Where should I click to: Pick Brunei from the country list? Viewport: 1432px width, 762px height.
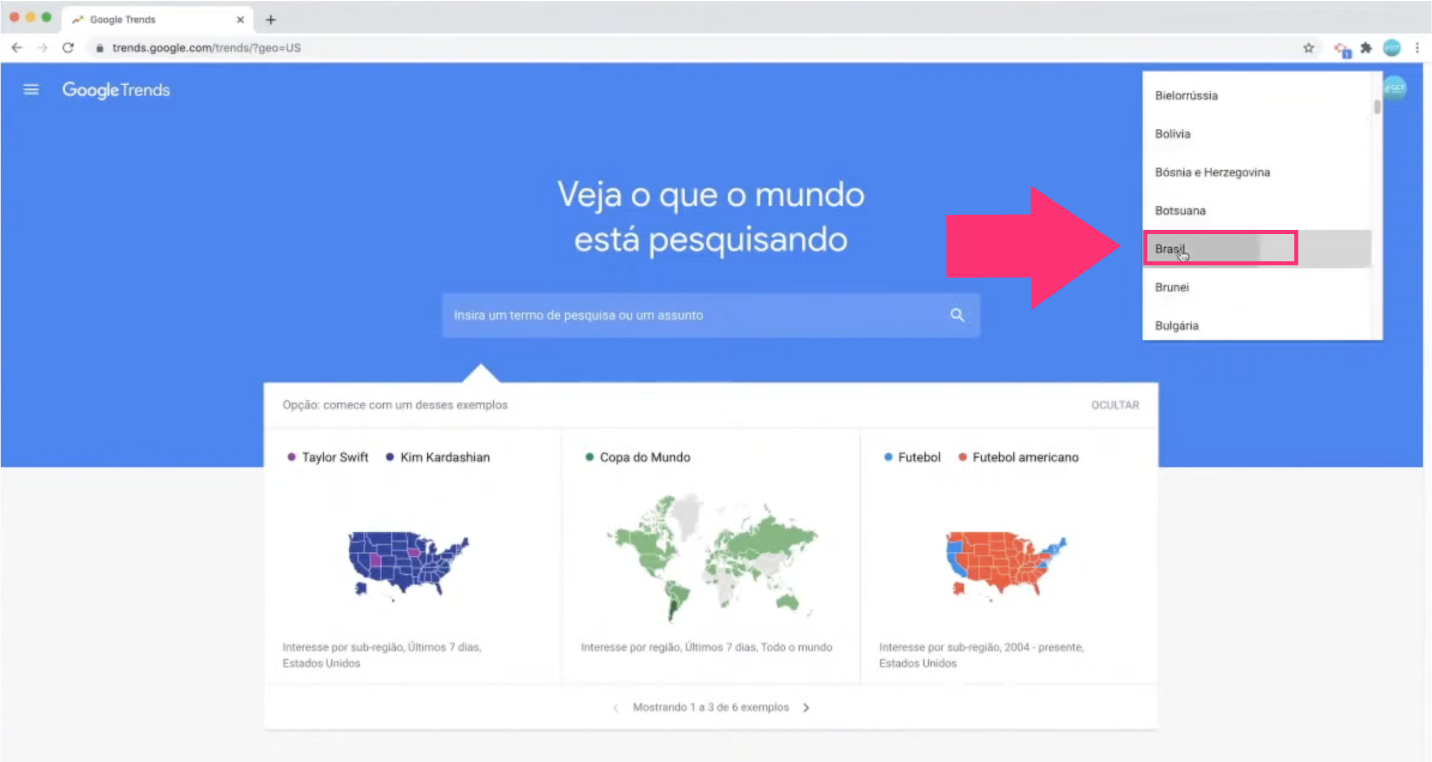(x=1257, y=287)
